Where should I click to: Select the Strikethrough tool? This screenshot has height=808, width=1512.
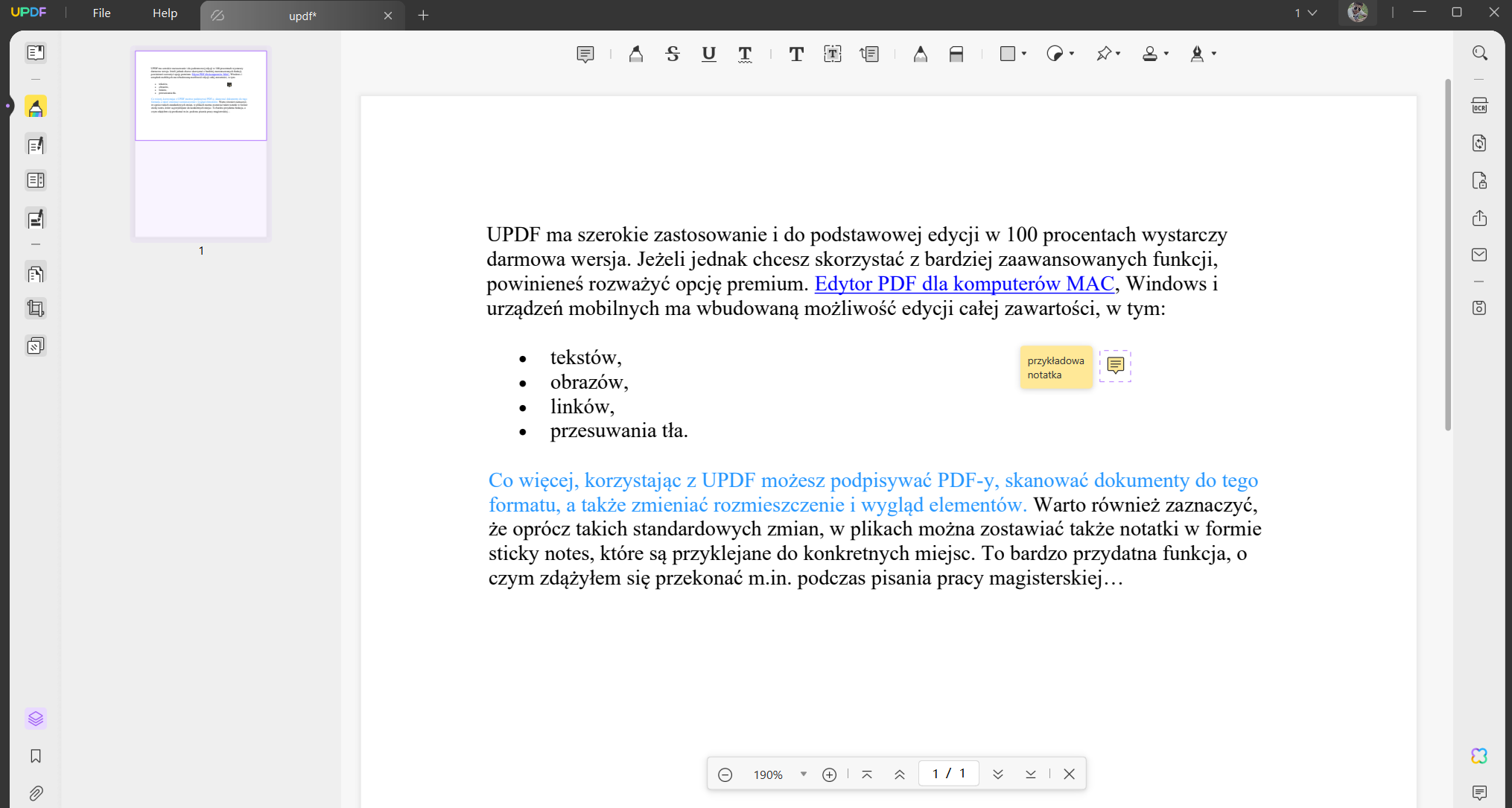tap(673, 54)
